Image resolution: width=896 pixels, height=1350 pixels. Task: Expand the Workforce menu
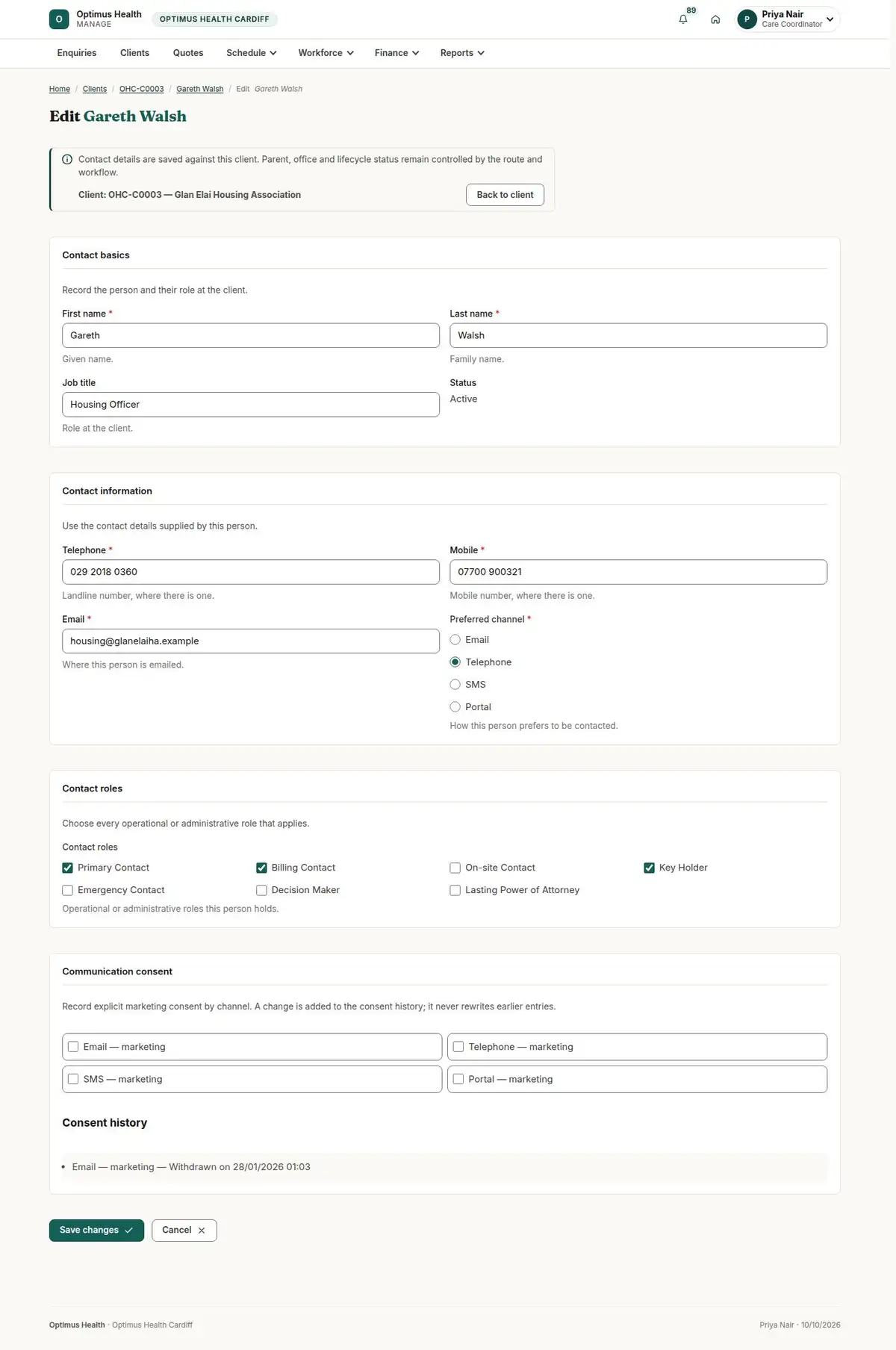tap(326, 53)
